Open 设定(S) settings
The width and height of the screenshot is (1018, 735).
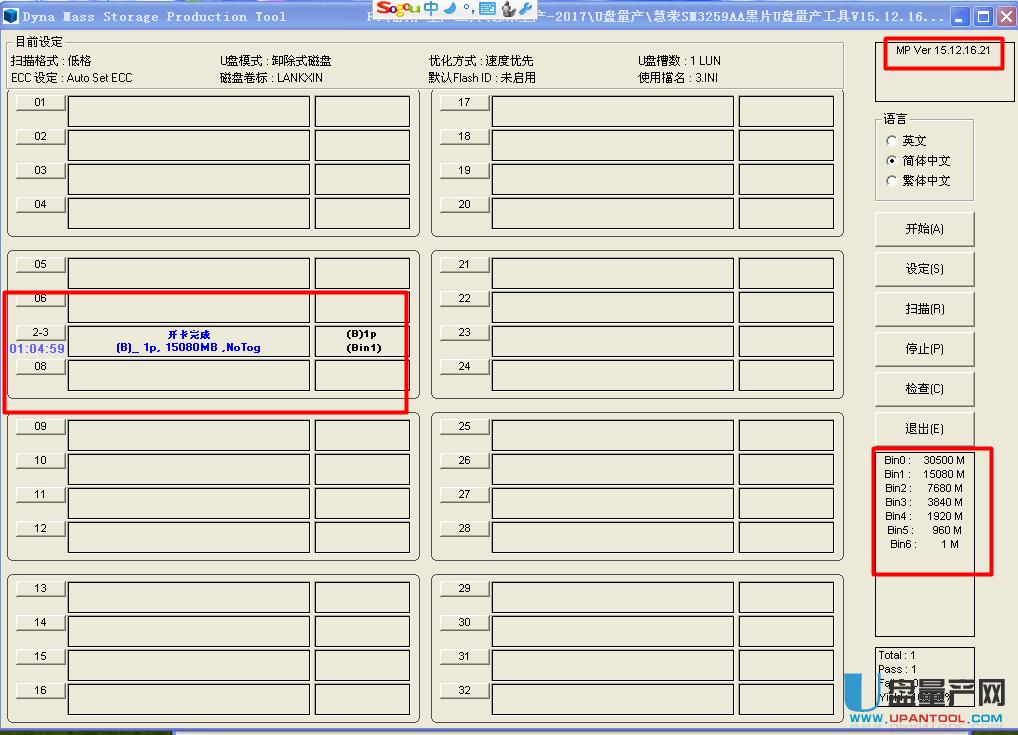[923, 268]
